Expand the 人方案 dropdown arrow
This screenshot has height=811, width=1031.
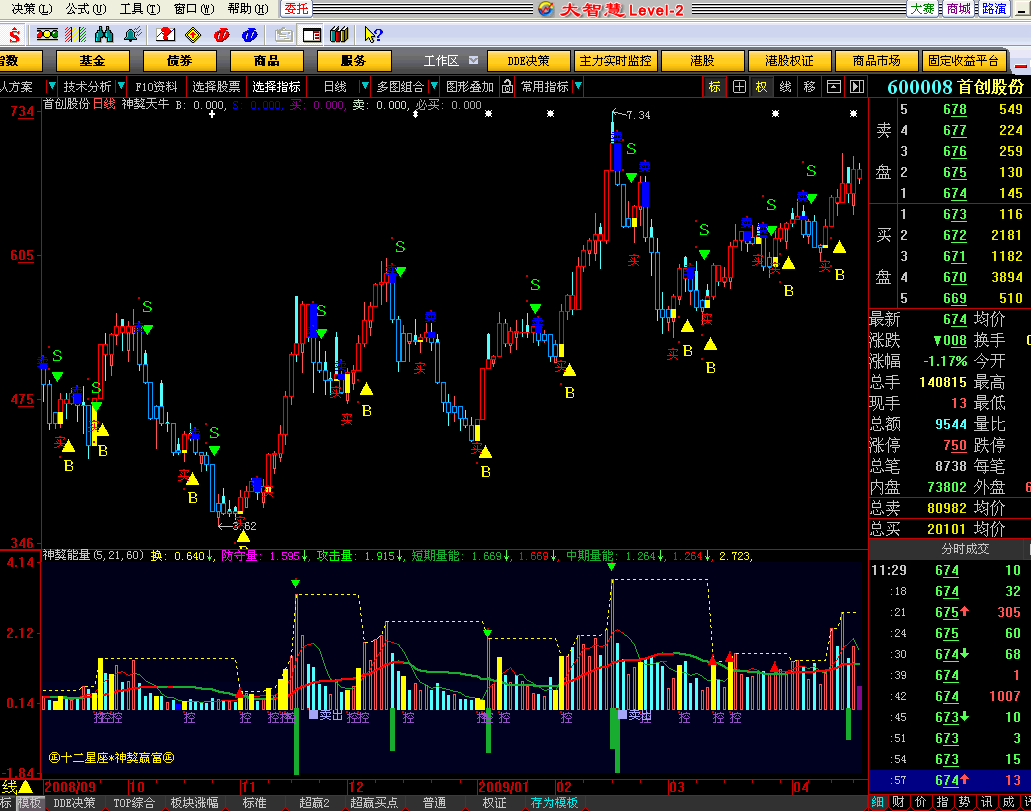(51, 86)
